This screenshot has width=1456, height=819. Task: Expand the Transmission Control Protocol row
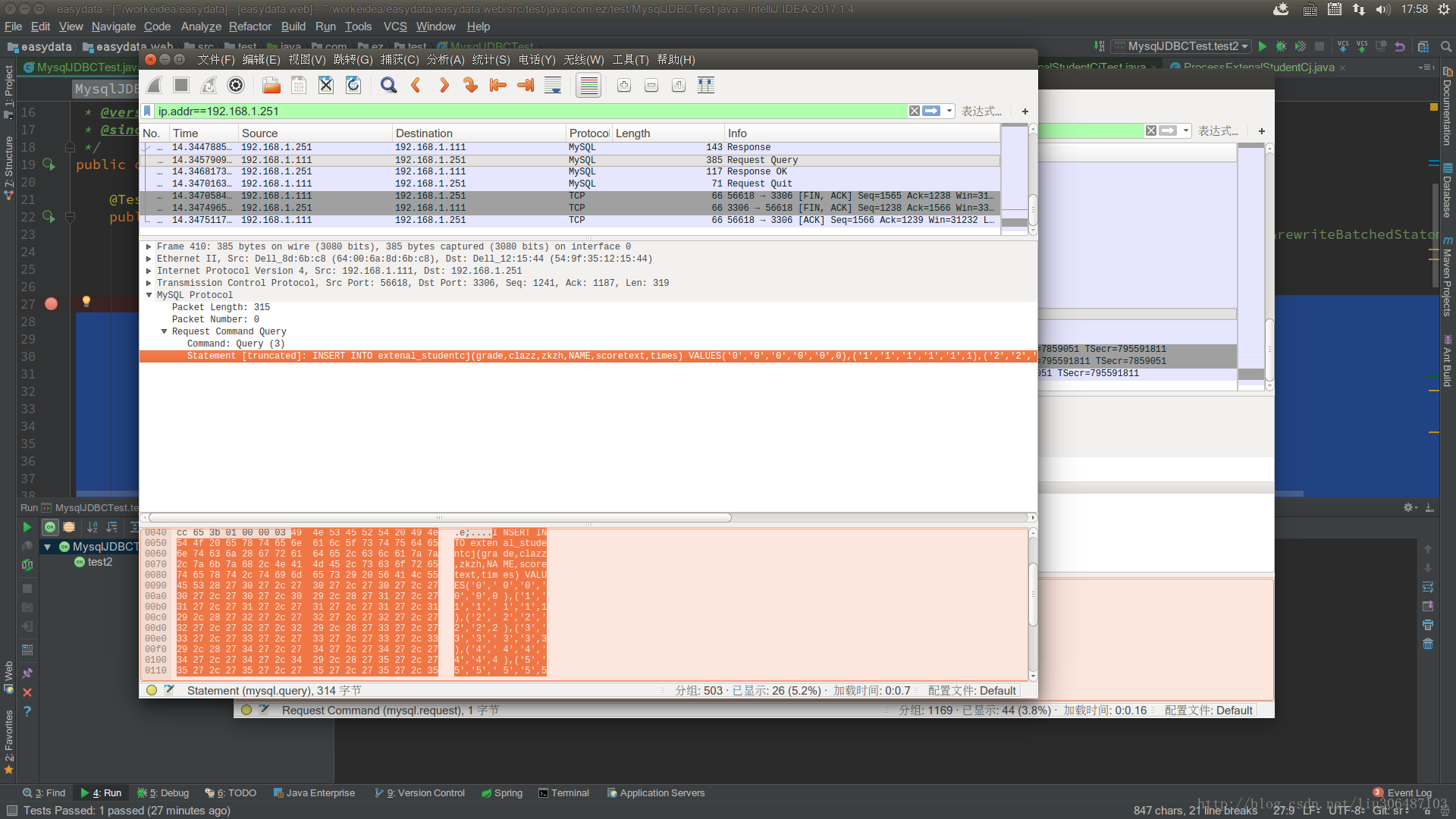pyautogui.click(x=149, y=283)
